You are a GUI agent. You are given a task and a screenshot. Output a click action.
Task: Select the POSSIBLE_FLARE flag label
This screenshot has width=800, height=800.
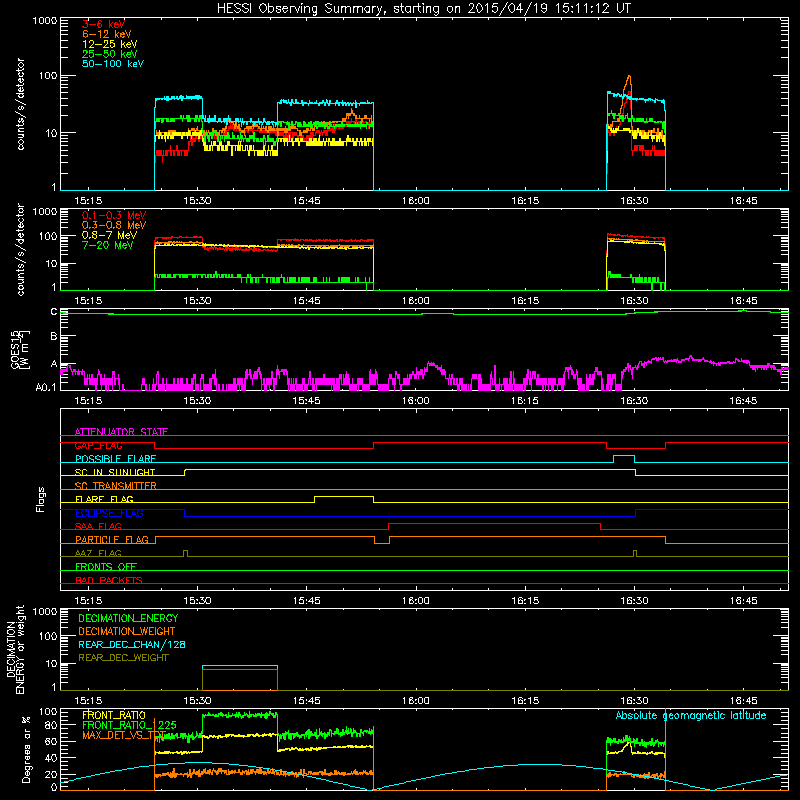[x=115, y=459]
